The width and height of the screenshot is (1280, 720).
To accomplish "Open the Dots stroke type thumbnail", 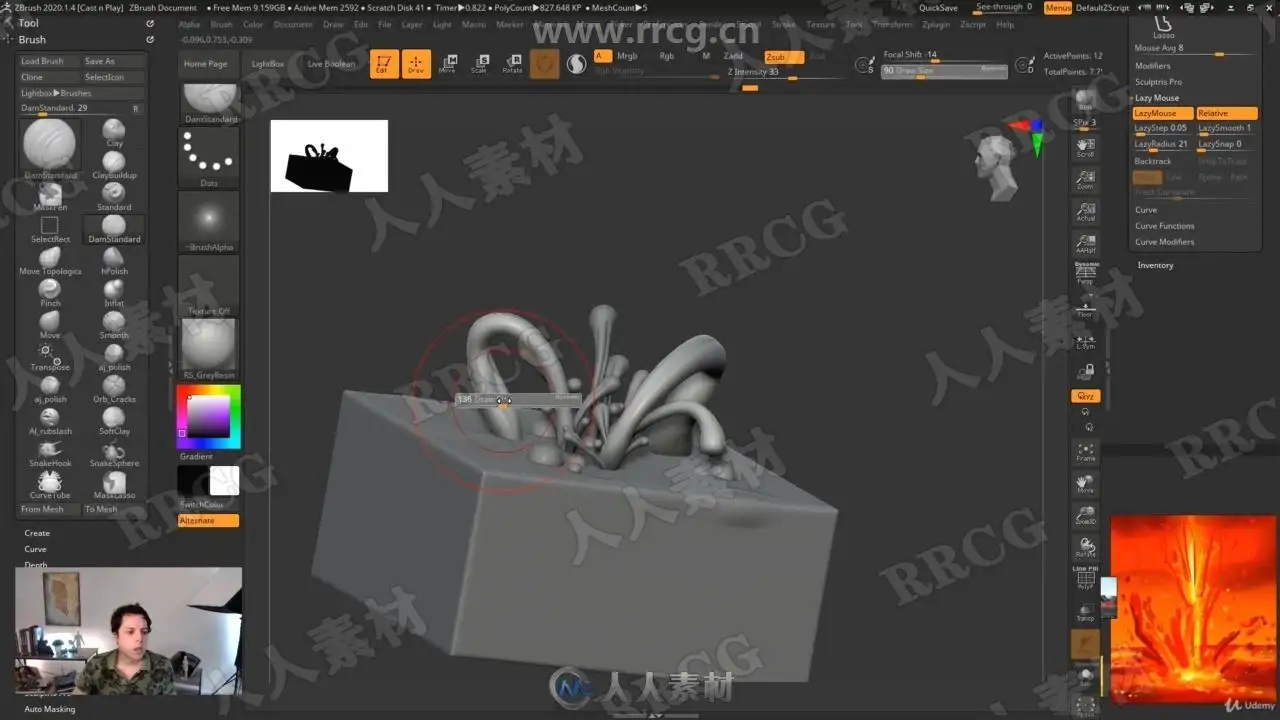I will [209, 158].
